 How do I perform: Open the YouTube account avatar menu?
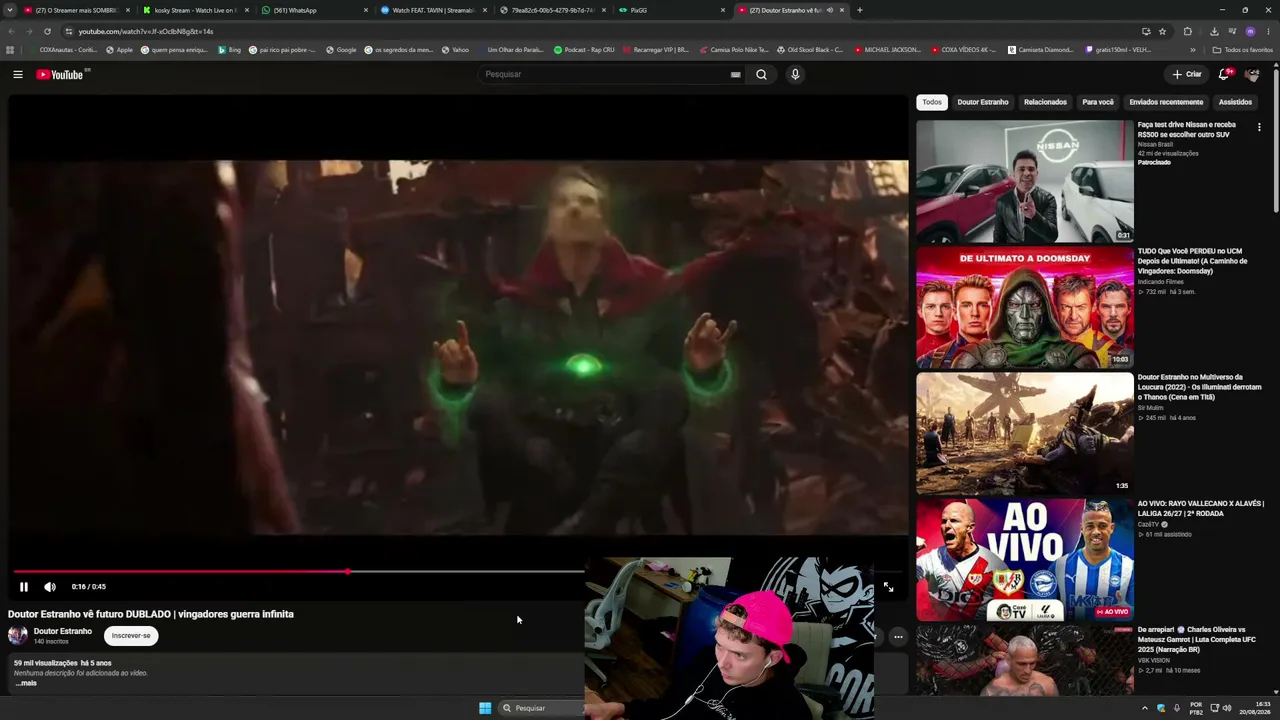[1252, 74]
